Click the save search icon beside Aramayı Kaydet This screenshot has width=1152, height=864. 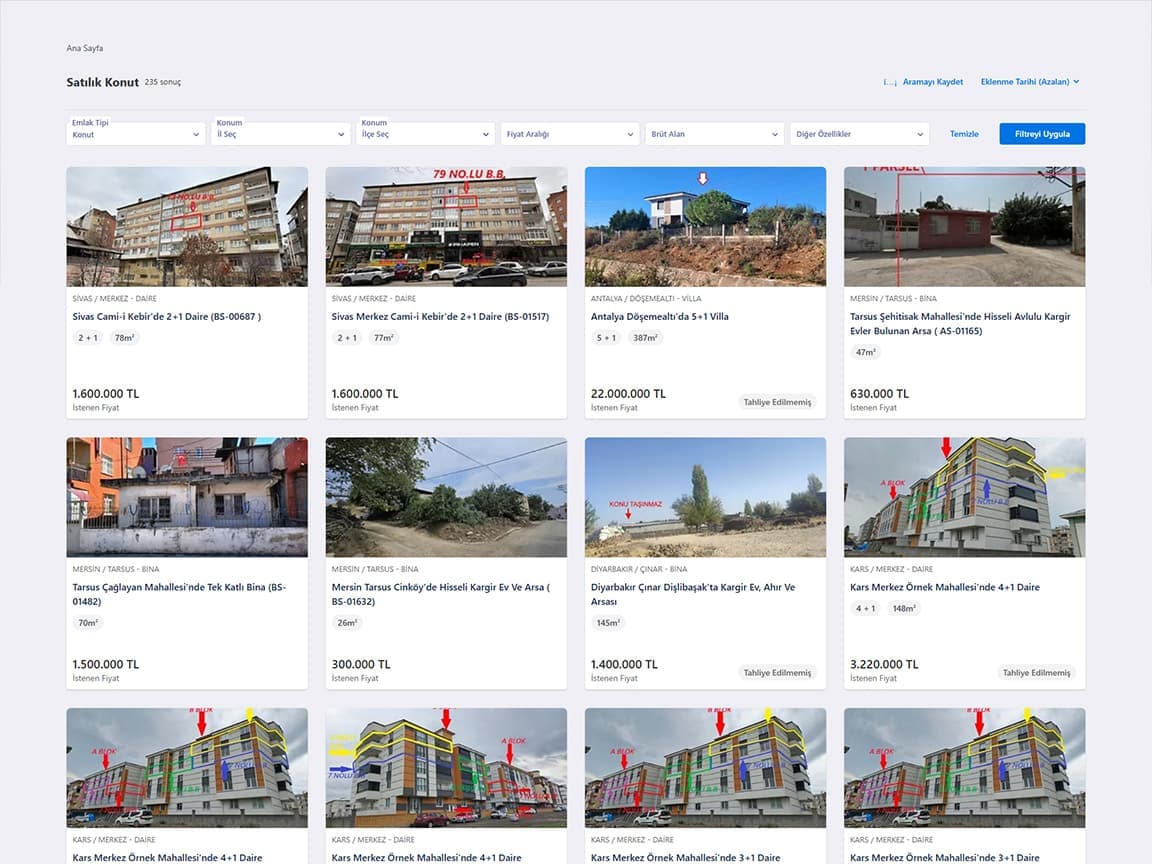pyautogui.click(x=890, y=82)
